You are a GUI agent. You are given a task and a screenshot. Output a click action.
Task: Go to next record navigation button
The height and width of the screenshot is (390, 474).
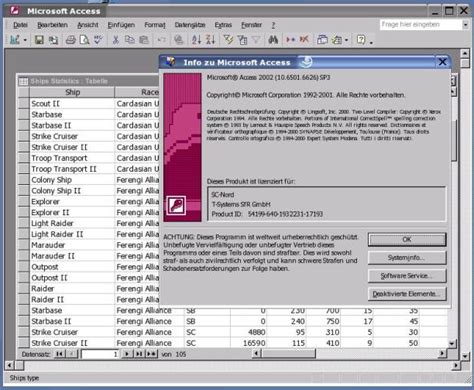pyautogui.click(x=127, y=354)
